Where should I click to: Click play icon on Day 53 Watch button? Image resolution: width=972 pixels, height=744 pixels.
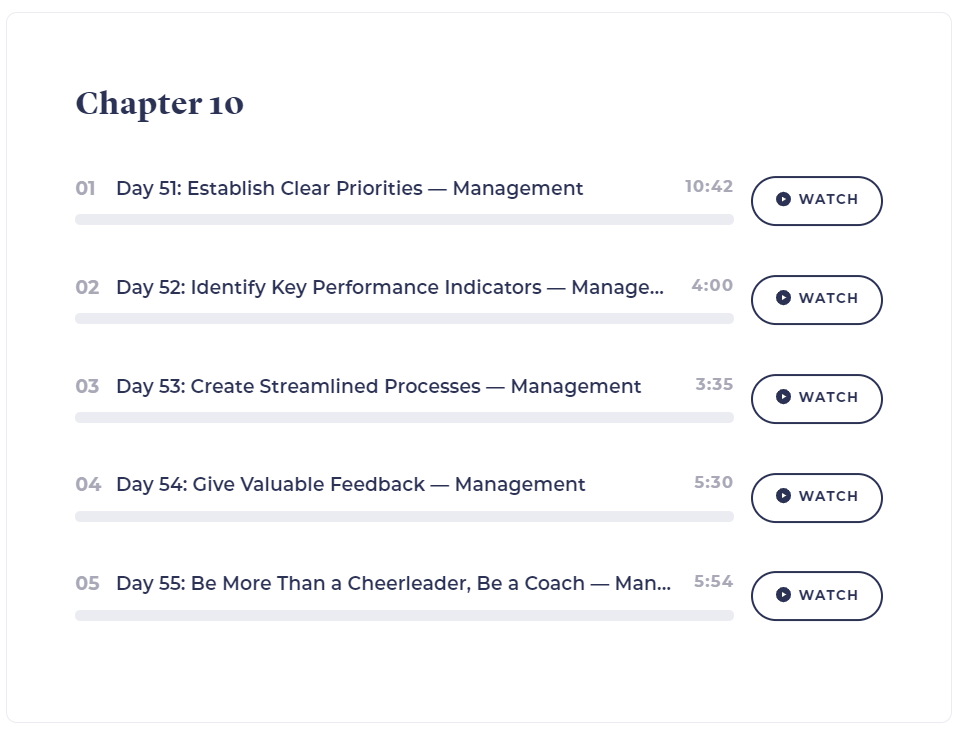(783, 397)
